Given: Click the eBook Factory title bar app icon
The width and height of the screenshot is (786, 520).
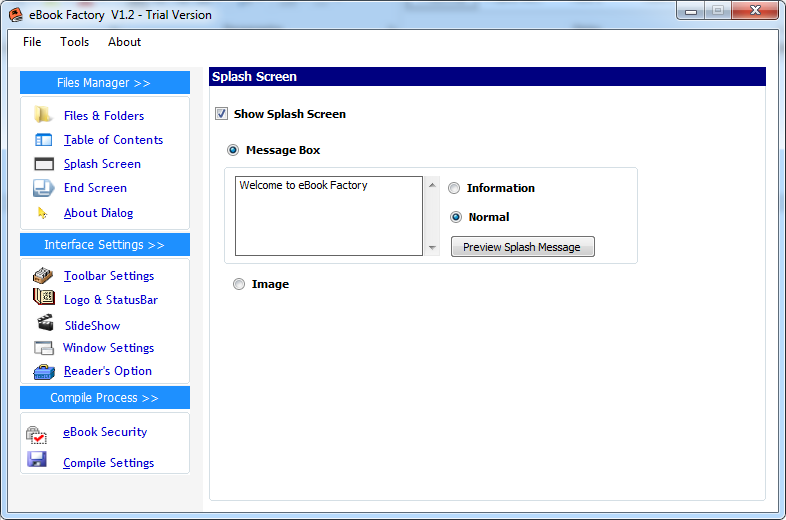Looking at the screenshot, I should 16,15.
